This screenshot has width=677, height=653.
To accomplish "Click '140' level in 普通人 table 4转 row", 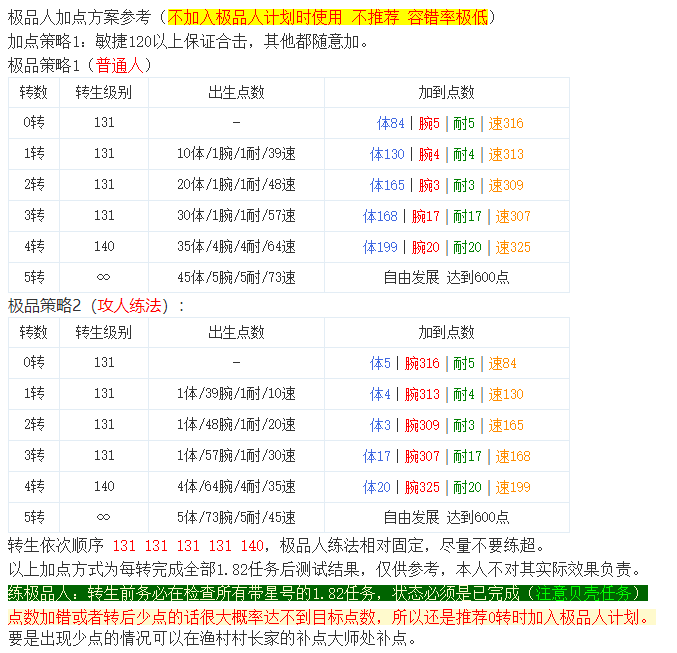I will tap(104, 247).
